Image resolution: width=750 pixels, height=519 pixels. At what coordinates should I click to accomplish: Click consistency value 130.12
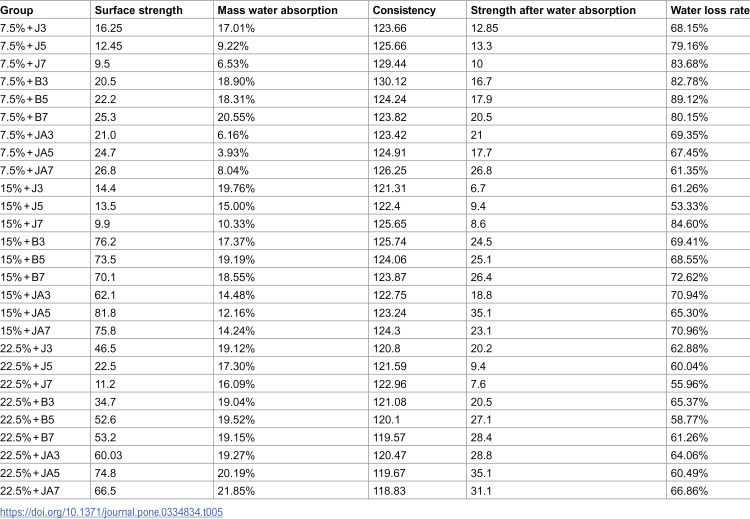pos(390,81)
